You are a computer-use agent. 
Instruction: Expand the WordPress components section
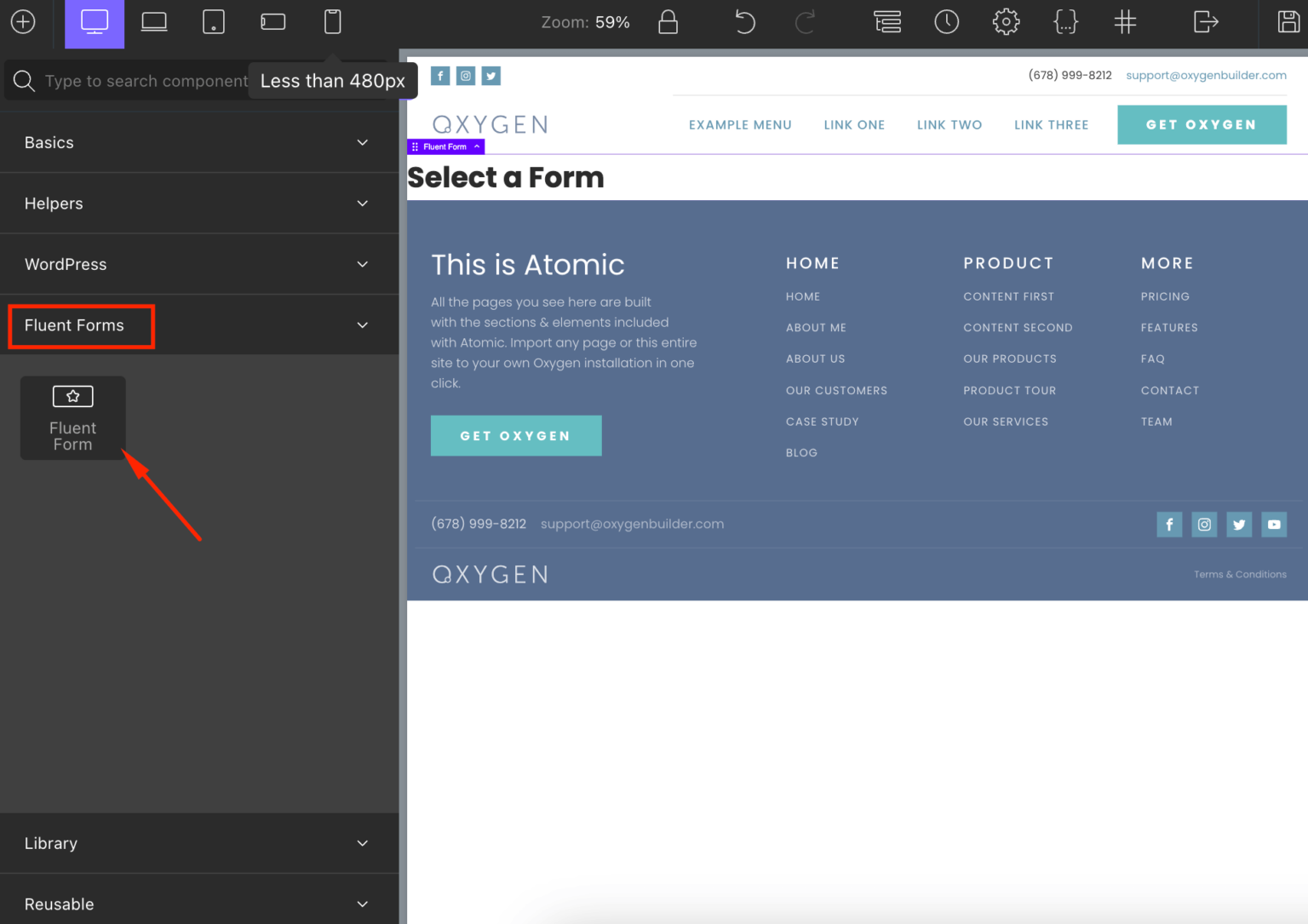pos(199,264)
